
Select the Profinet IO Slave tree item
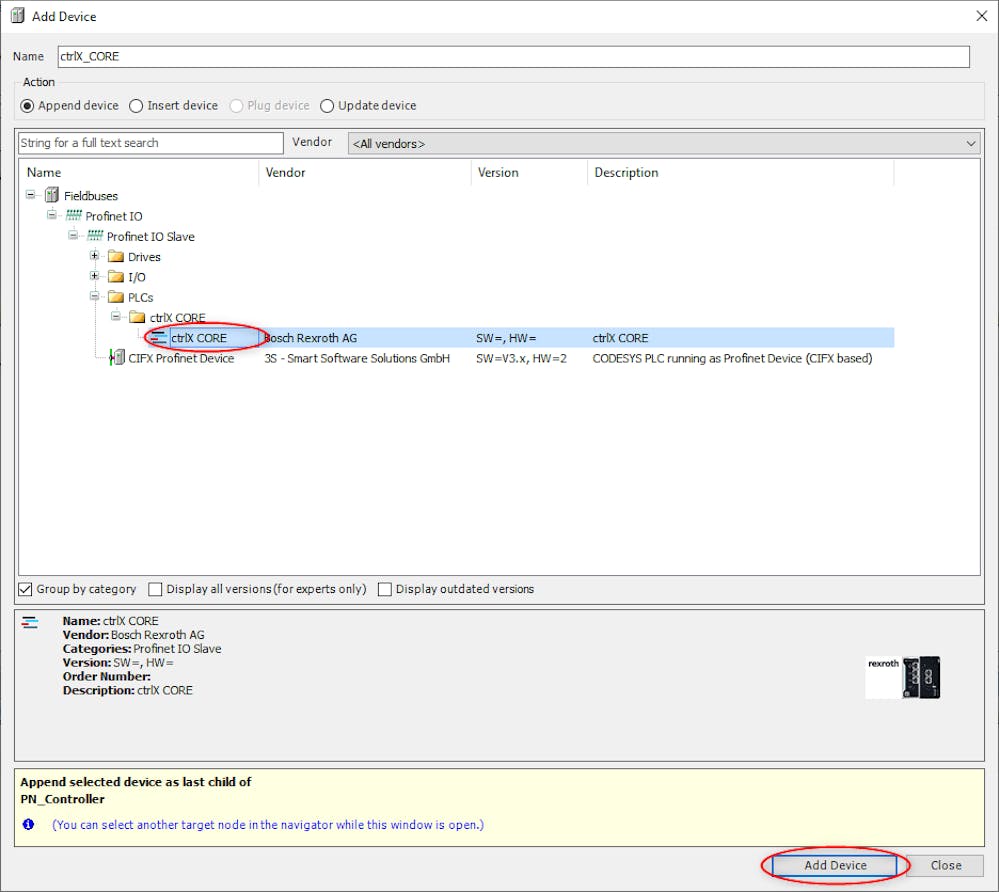pyautogui.click(x=150, y=236)
